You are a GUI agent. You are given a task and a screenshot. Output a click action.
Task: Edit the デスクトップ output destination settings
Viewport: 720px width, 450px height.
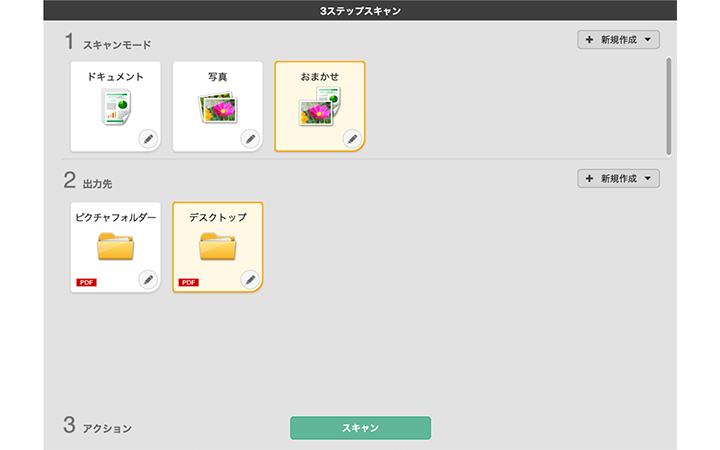click(x=249, y=279)
